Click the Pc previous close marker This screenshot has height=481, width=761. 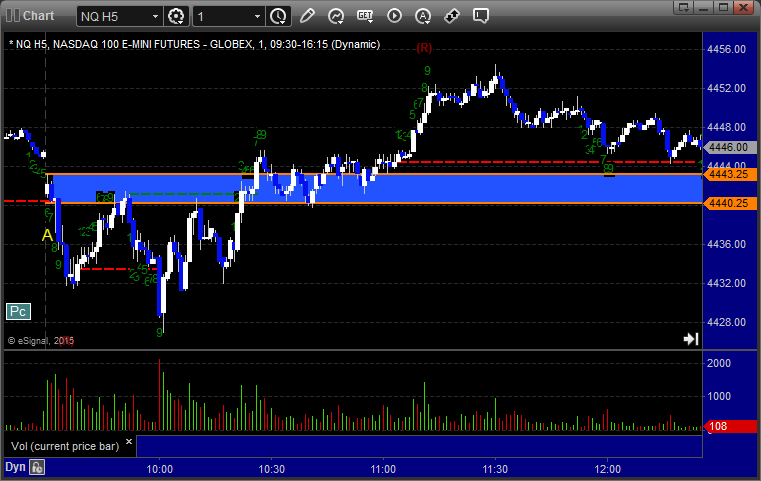point(18,311)
